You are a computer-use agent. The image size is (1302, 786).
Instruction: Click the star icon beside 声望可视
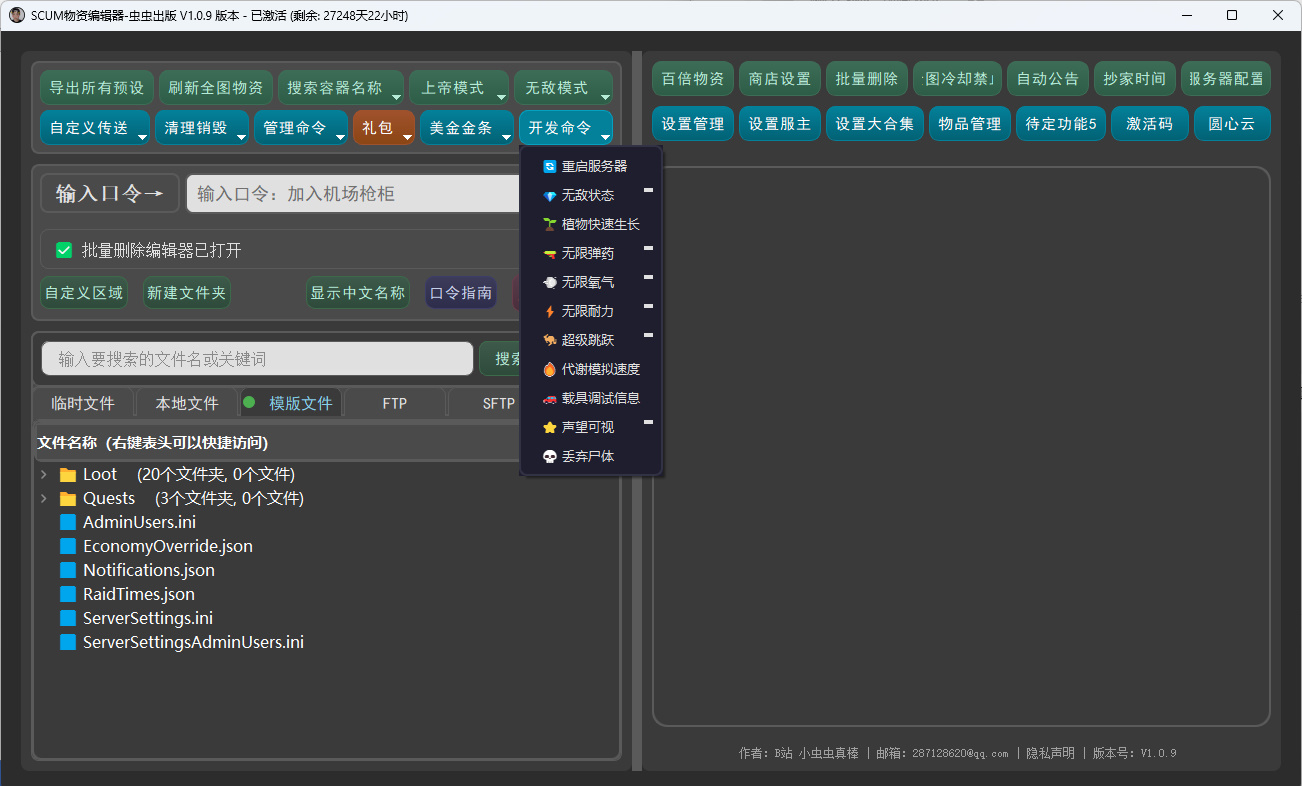tap(549, 427)
